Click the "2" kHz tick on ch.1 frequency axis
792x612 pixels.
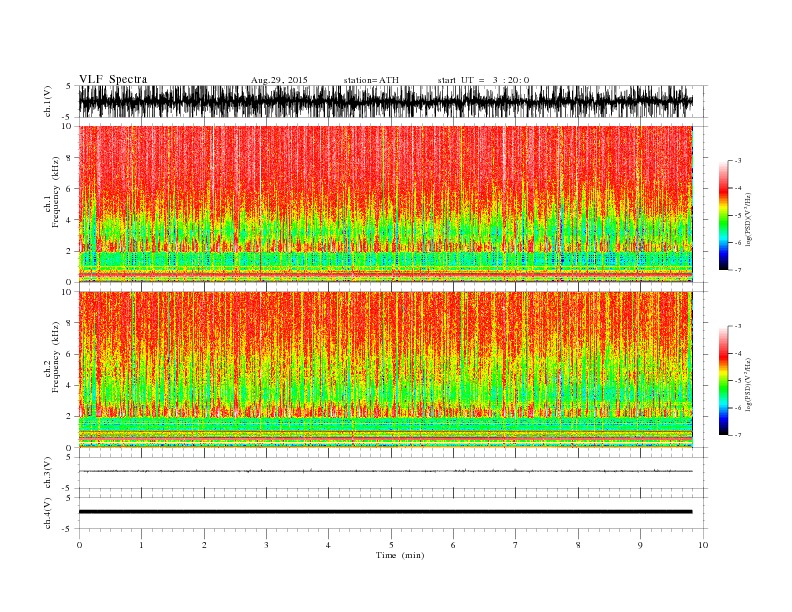pyautogui.click(x=69, y=251)
